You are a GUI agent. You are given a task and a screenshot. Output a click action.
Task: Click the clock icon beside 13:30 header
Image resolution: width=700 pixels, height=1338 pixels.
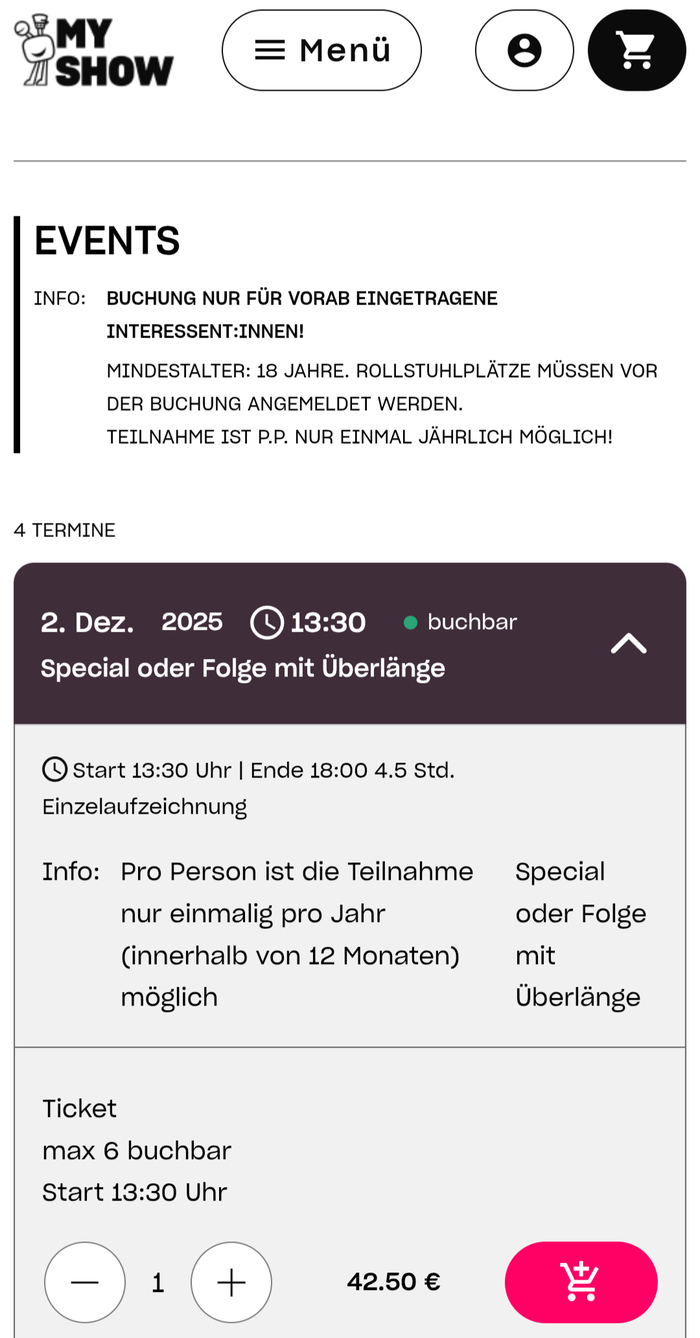(x=267, y=622)
